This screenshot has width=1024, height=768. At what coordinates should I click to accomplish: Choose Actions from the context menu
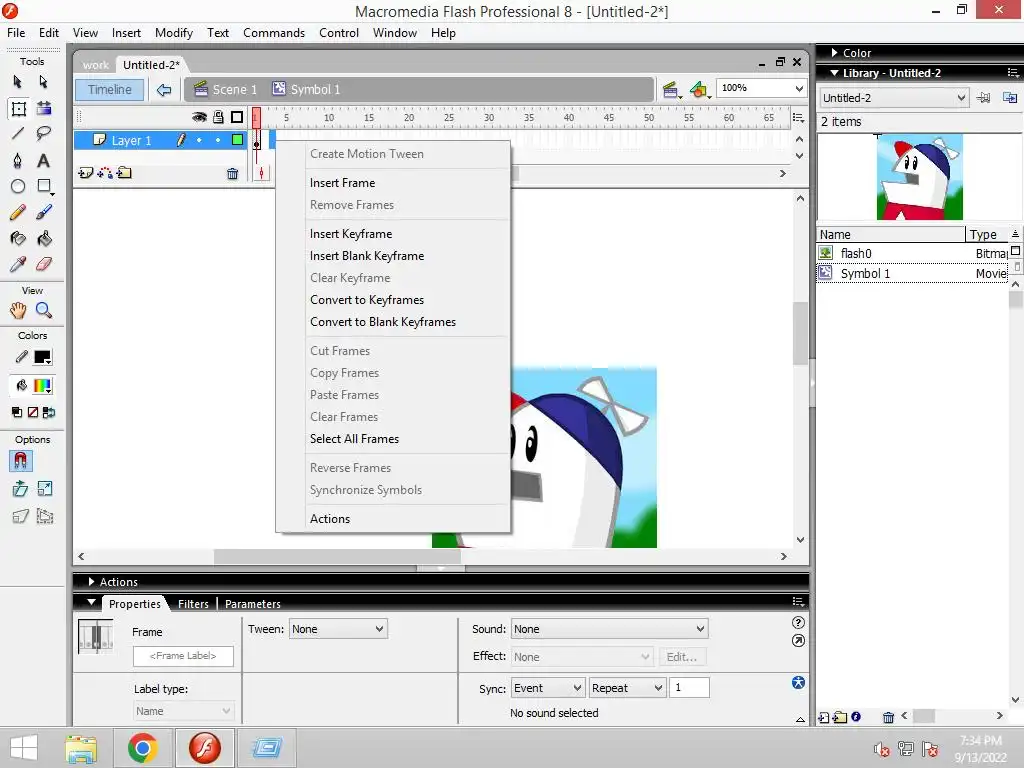tap(330, 519)
